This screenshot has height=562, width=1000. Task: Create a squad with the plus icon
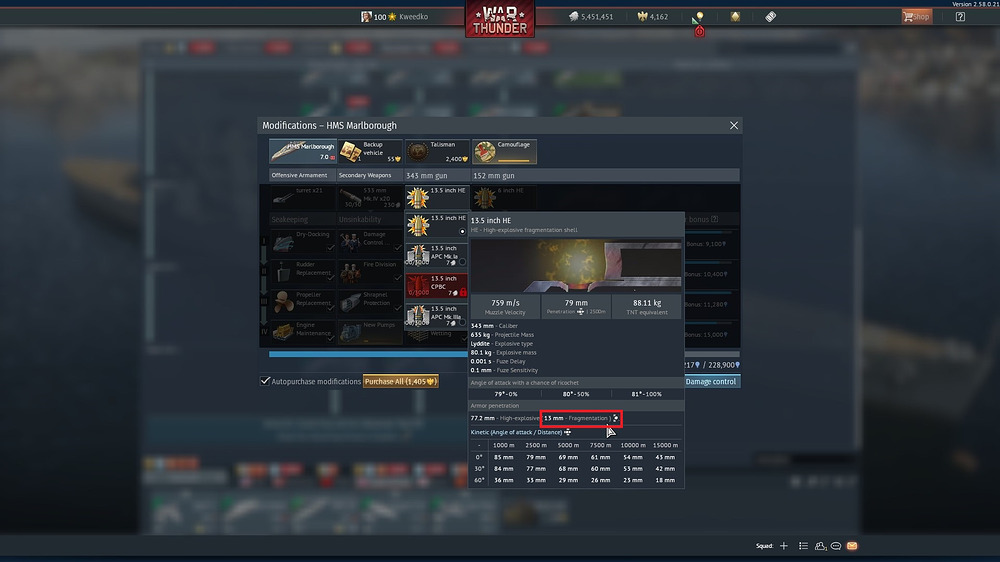(784, 546)
